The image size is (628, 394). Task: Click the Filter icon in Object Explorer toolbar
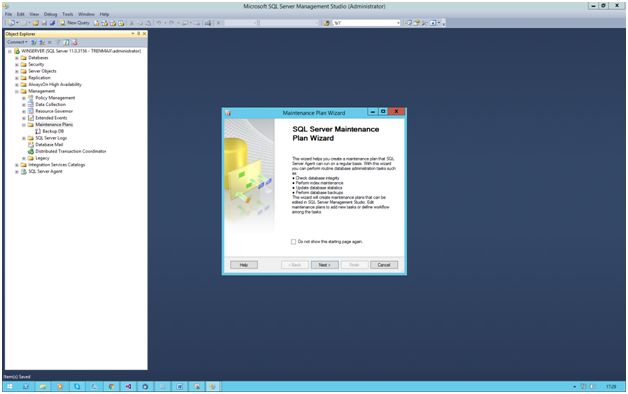point(58,42)
